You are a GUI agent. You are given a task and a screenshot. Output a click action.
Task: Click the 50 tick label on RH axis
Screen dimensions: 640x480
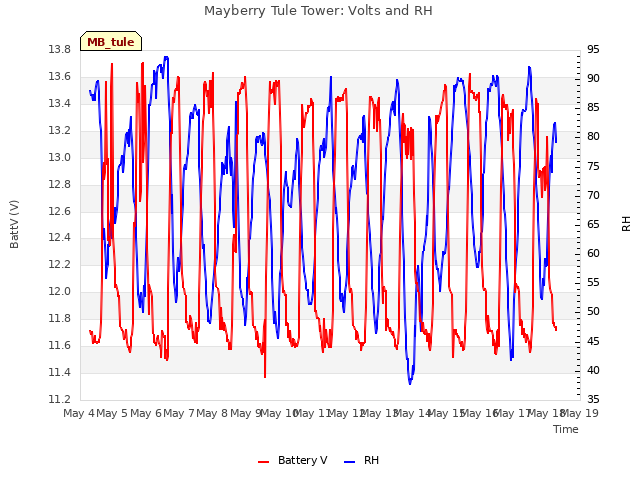593,311
